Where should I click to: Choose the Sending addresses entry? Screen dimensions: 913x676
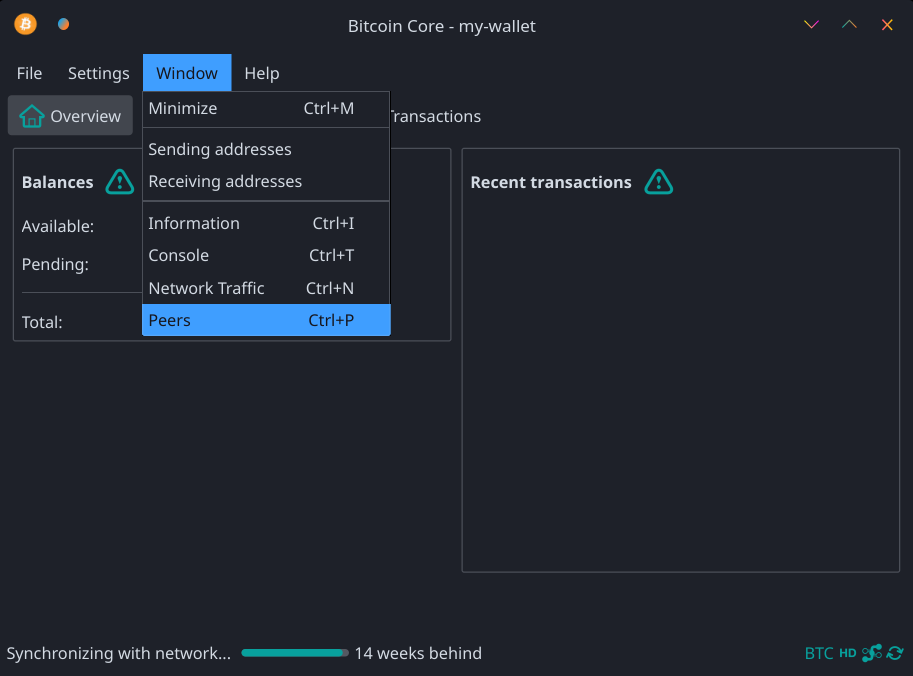[265, 149]
